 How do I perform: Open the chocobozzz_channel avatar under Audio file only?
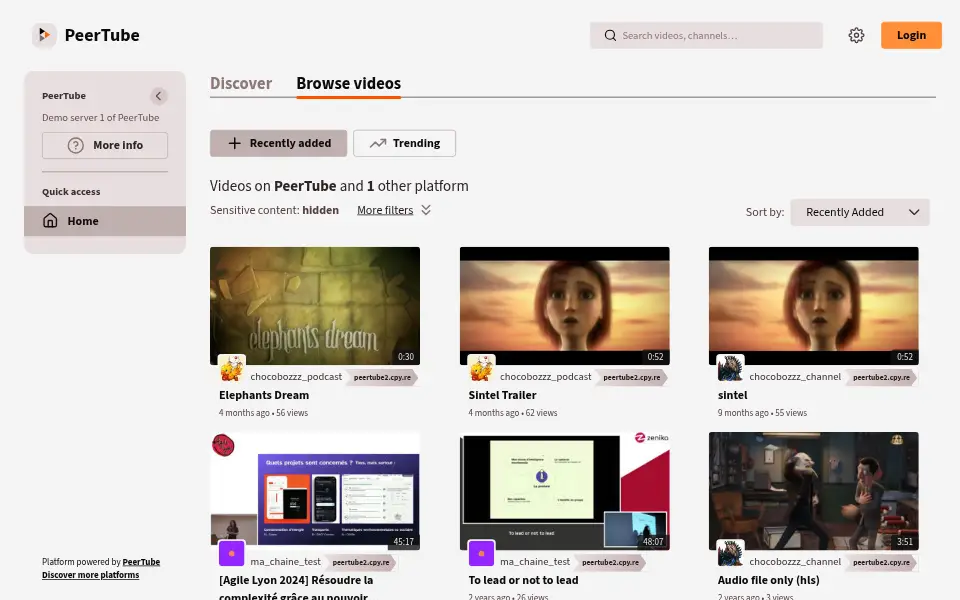(730, 553)
